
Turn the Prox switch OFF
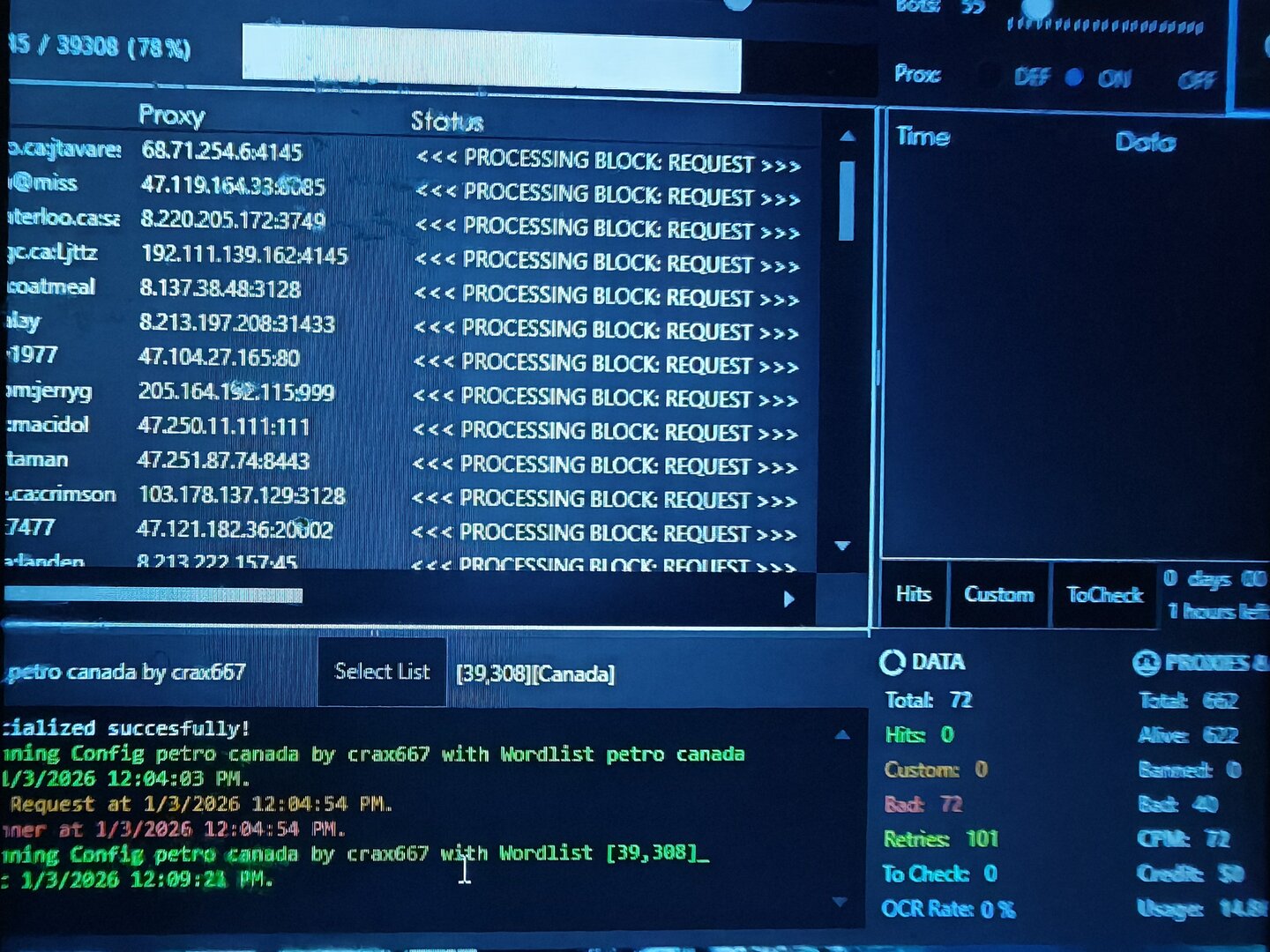1196,81
